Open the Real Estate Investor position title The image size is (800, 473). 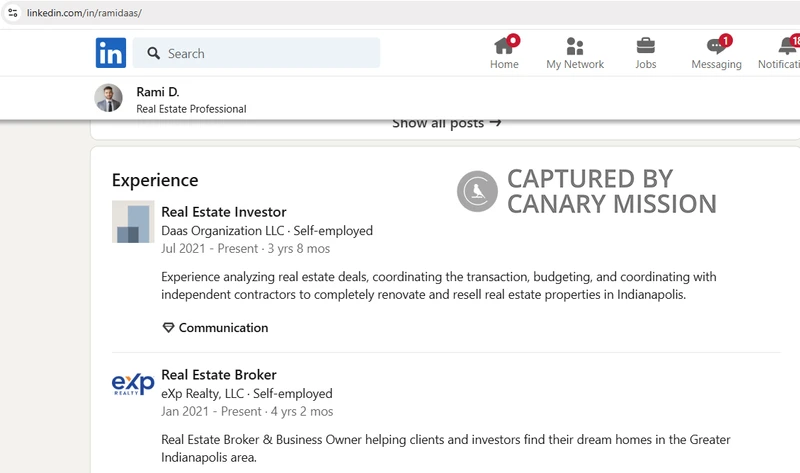(x=224, y=212)
